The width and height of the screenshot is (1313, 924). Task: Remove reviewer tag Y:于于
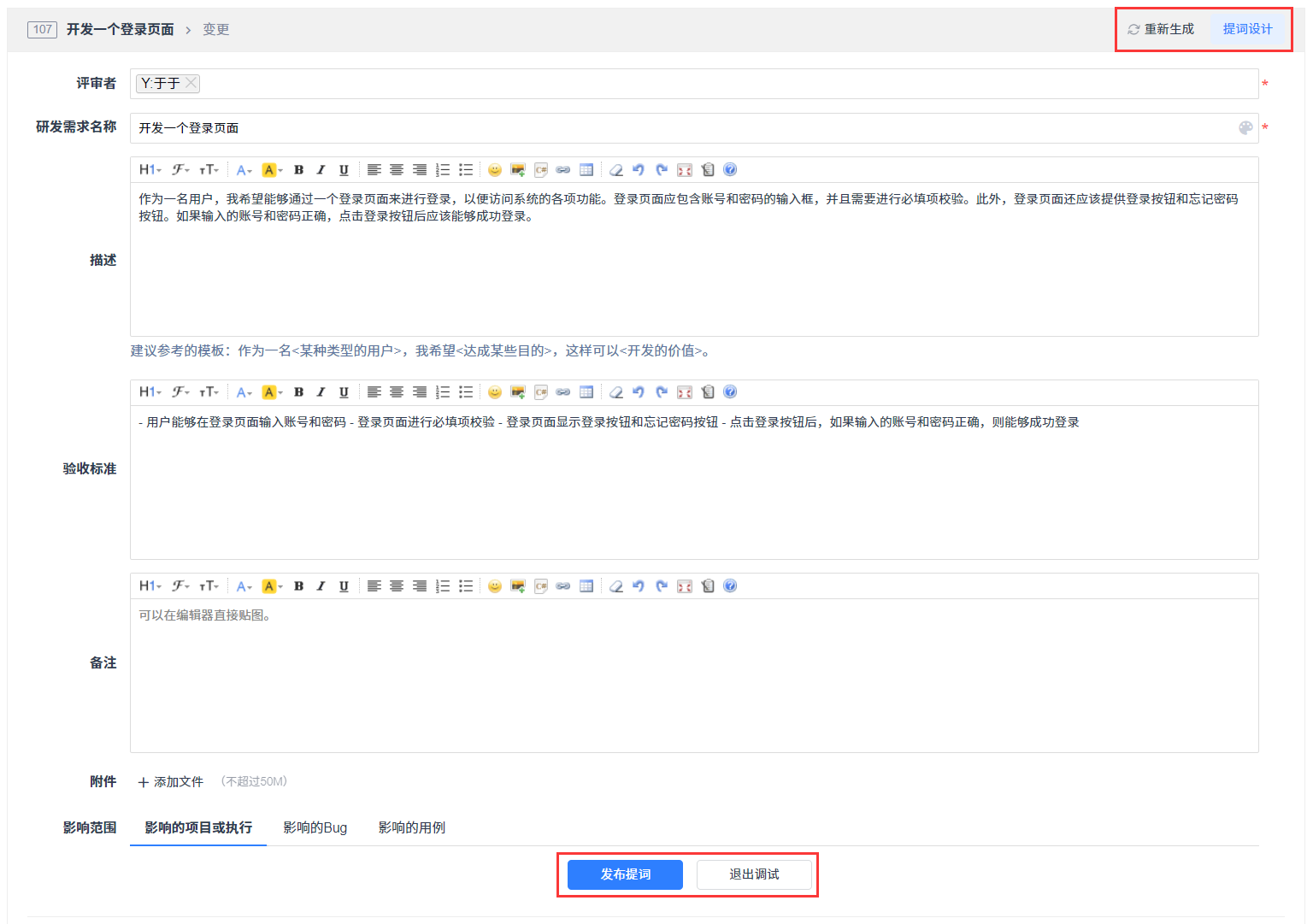pyautogui.click(x=191, y=83)
